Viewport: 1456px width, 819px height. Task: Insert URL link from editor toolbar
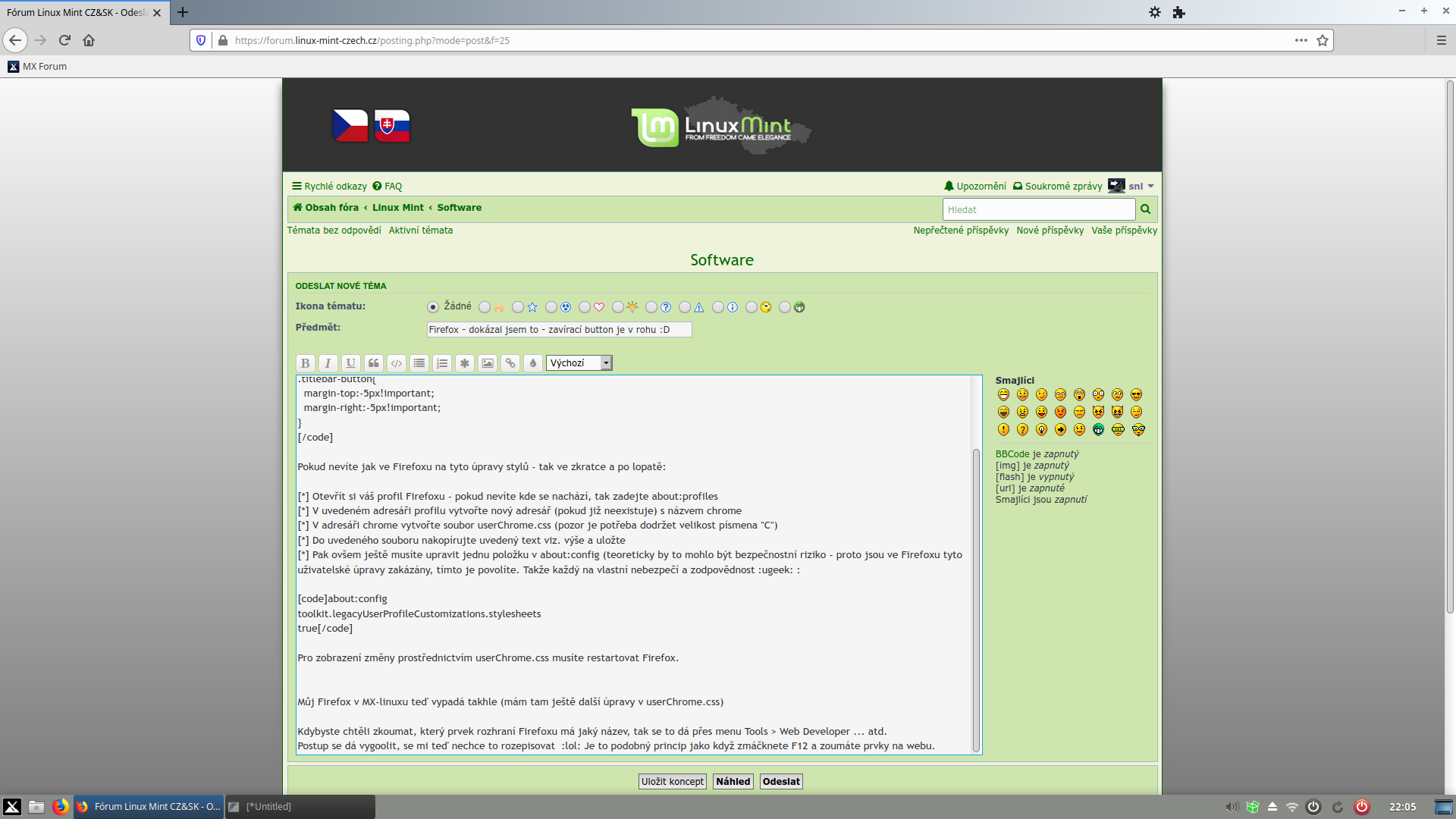pyautogui.click(x=510, y=363)
